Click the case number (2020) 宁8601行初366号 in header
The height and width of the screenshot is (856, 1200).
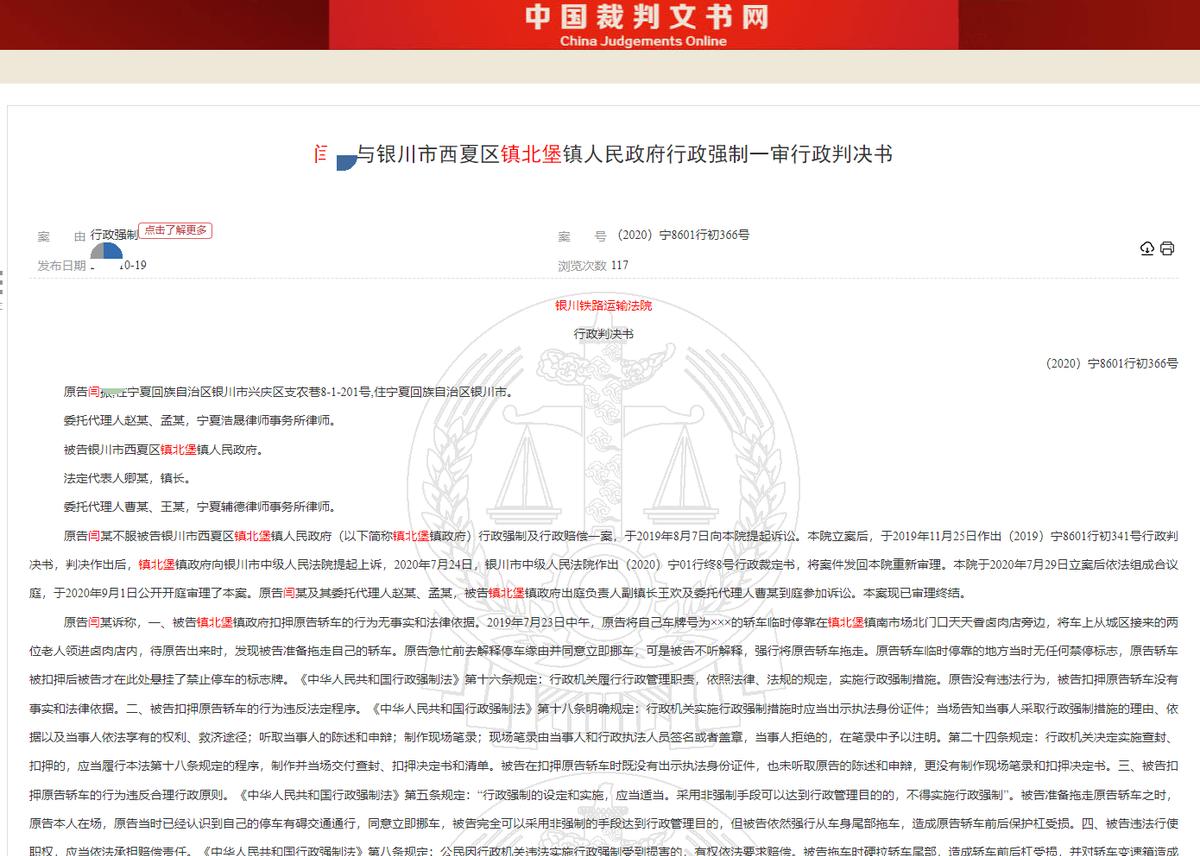[x=683, y=235]
